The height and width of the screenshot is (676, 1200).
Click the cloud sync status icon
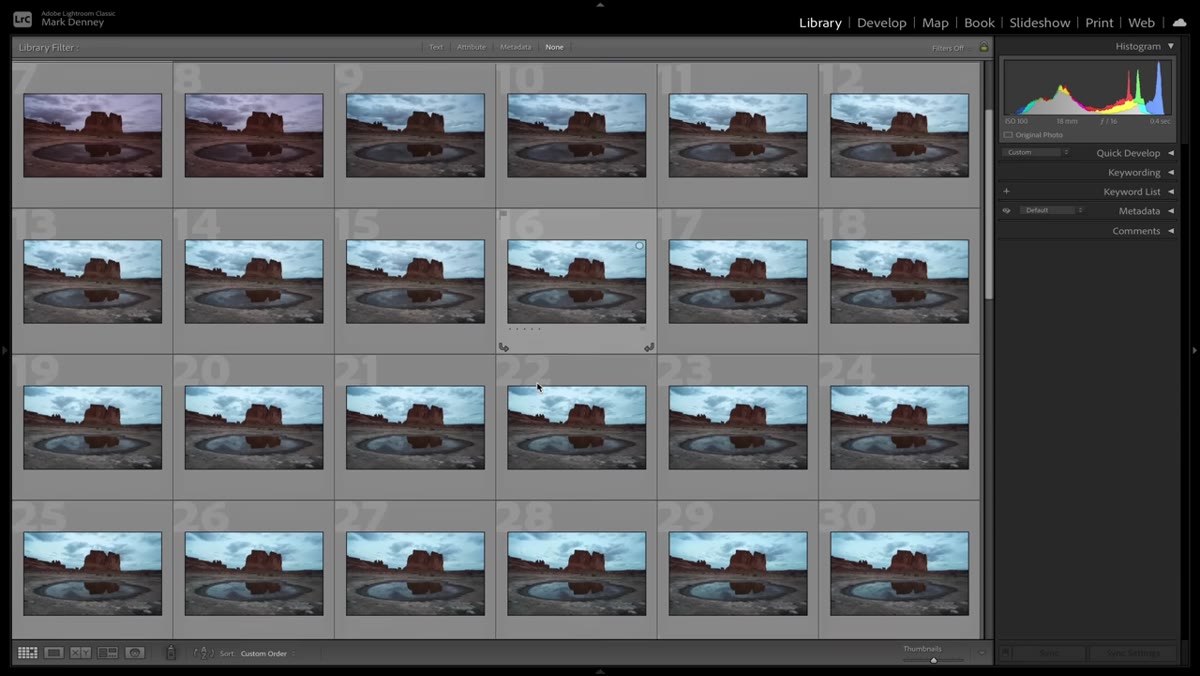(1180, 22)
